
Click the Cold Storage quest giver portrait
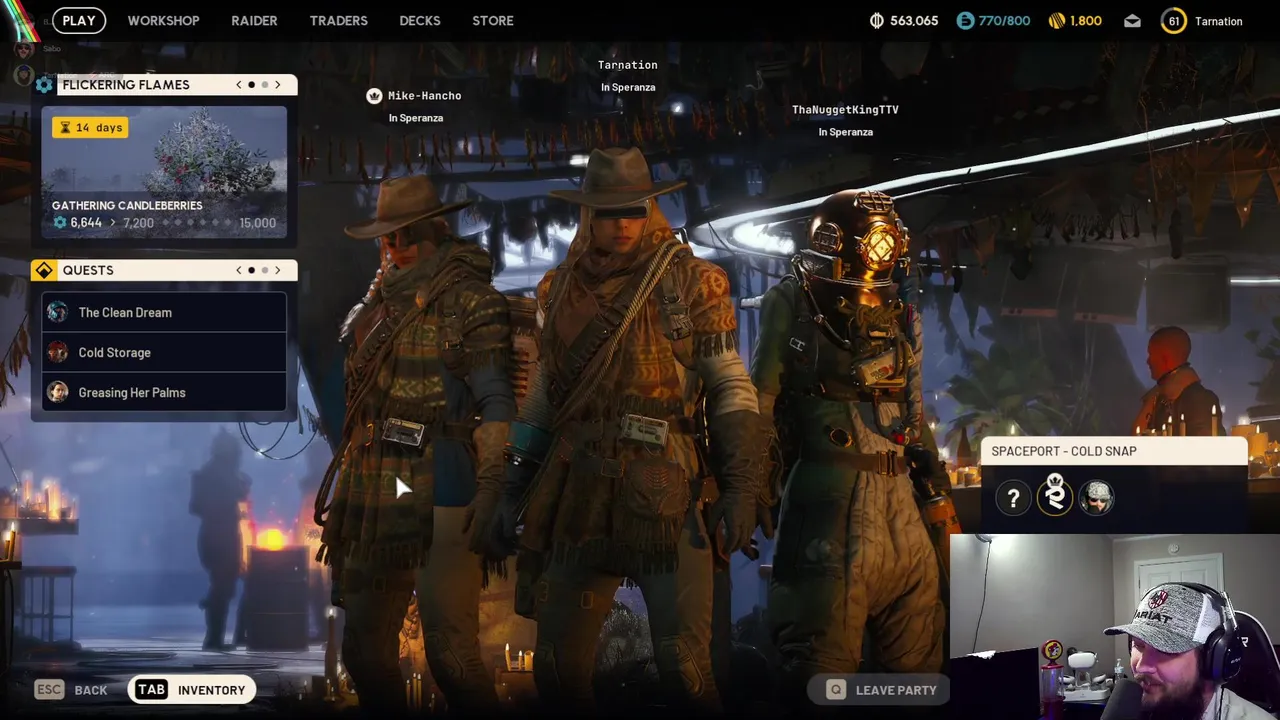[58, 352]
